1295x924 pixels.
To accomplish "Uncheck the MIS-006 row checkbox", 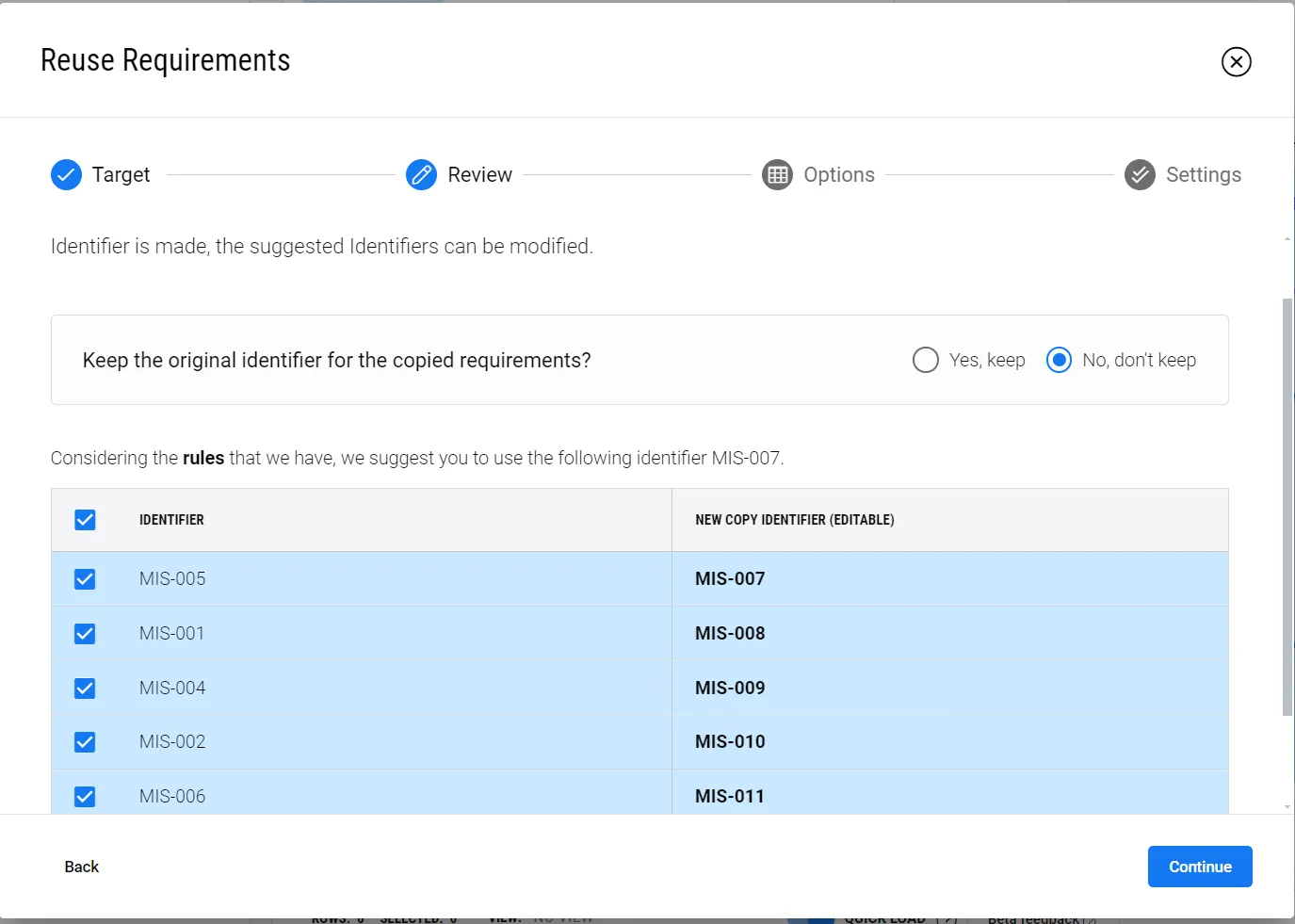I will point(85,797).
